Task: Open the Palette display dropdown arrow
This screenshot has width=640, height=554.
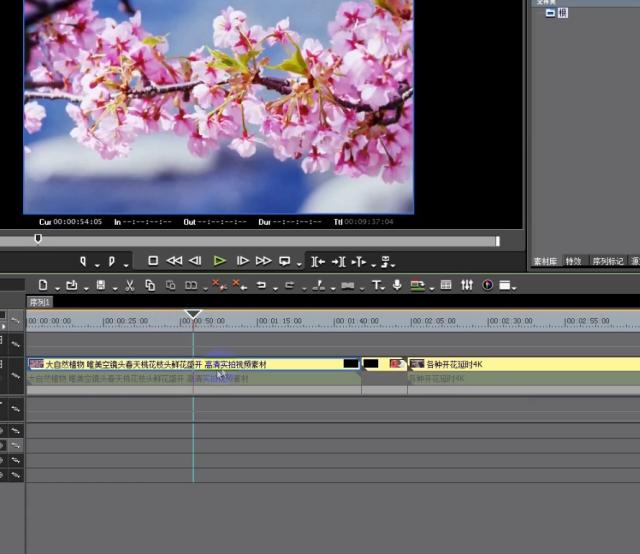Action: [x=514, y=288]
